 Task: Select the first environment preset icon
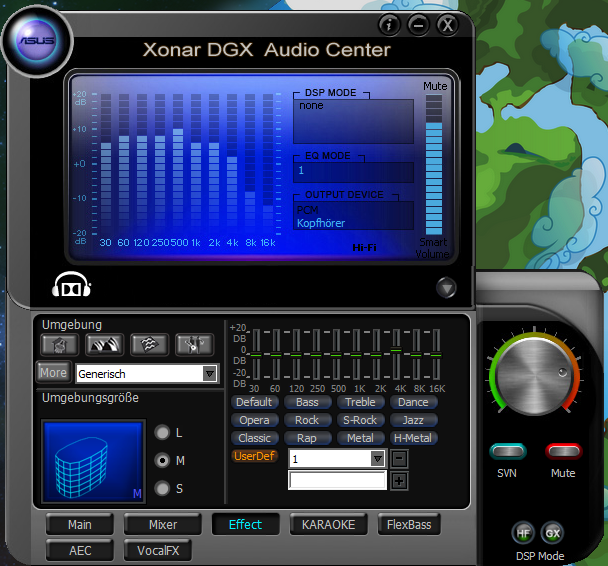click(x=59, y=344)
